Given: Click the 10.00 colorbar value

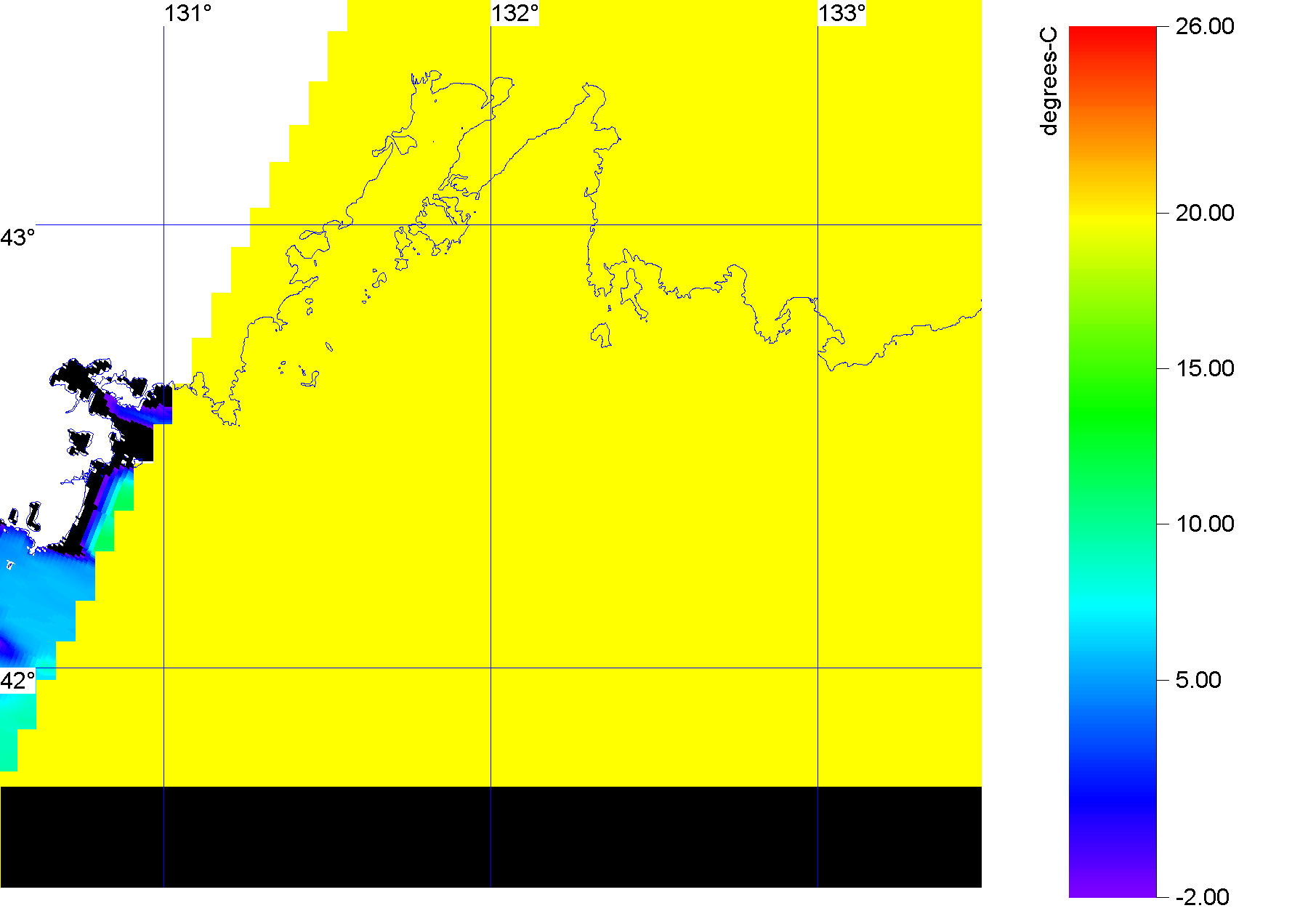Looking at the screenshot, I should (1205, 524).
